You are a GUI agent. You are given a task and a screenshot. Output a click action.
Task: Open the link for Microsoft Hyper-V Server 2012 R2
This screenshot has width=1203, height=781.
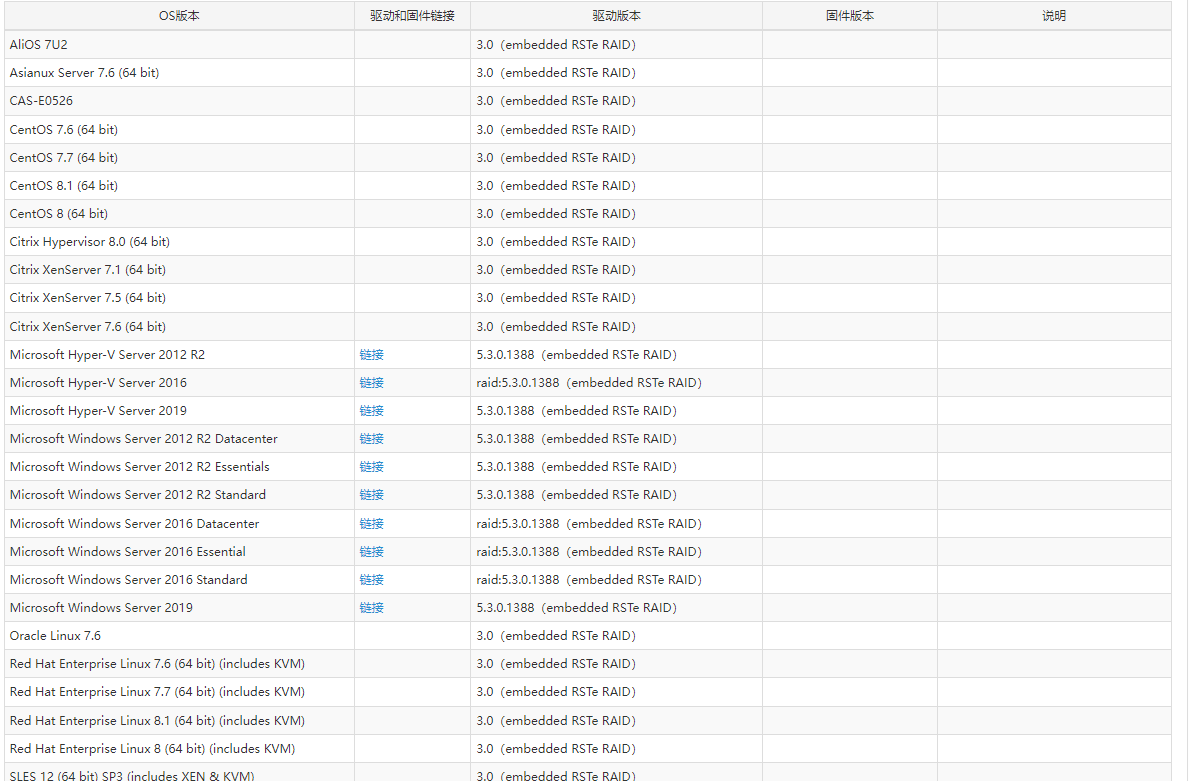coord(371,355)
